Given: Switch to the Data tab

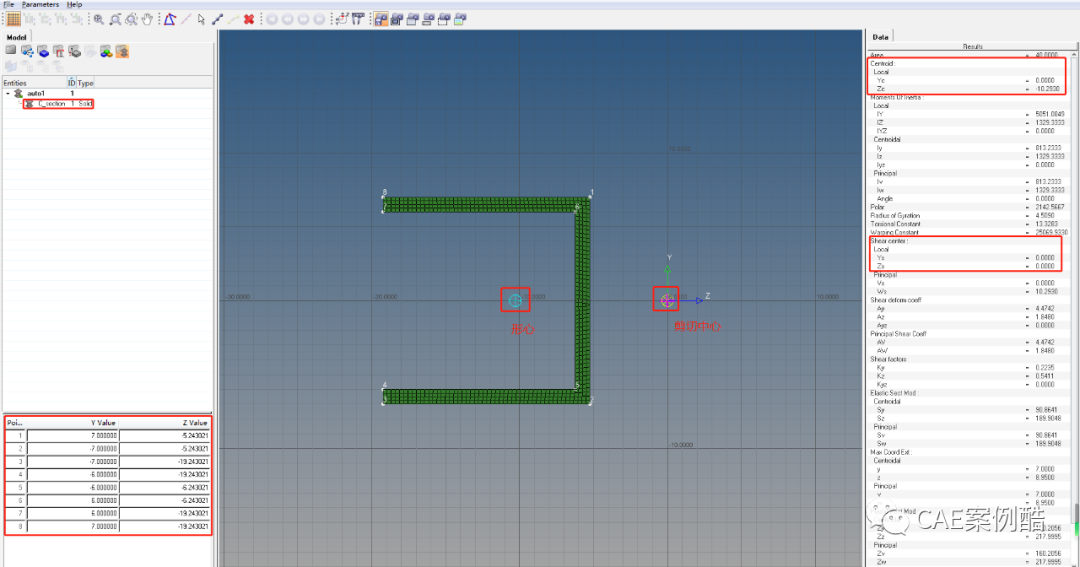Looking at the screenshot, I should click(x=880, y=37).
